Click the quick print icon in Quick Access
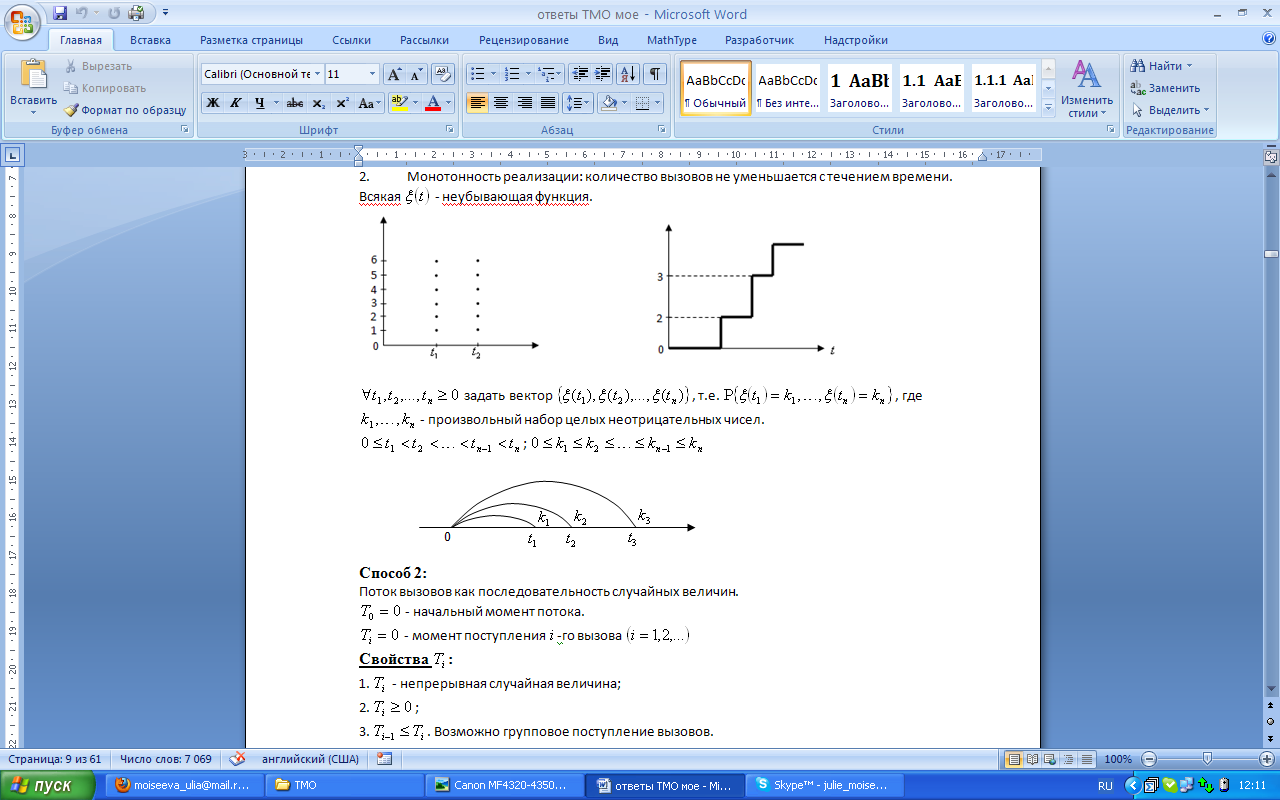 (135, 13)
